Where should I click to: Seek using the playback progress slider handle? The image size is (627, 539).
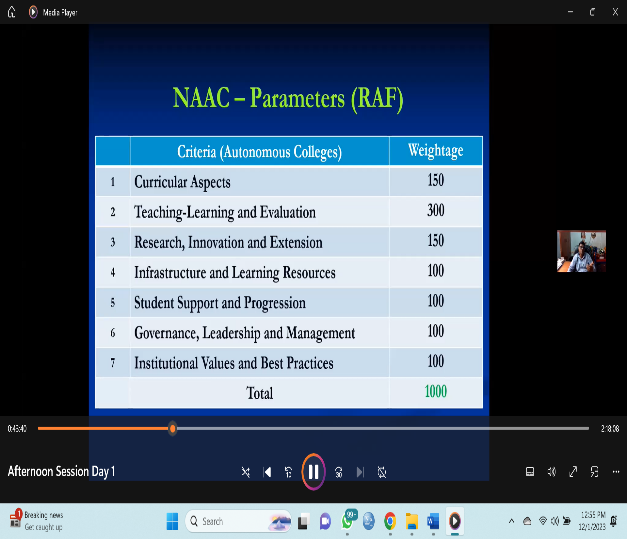pos(172,429)
